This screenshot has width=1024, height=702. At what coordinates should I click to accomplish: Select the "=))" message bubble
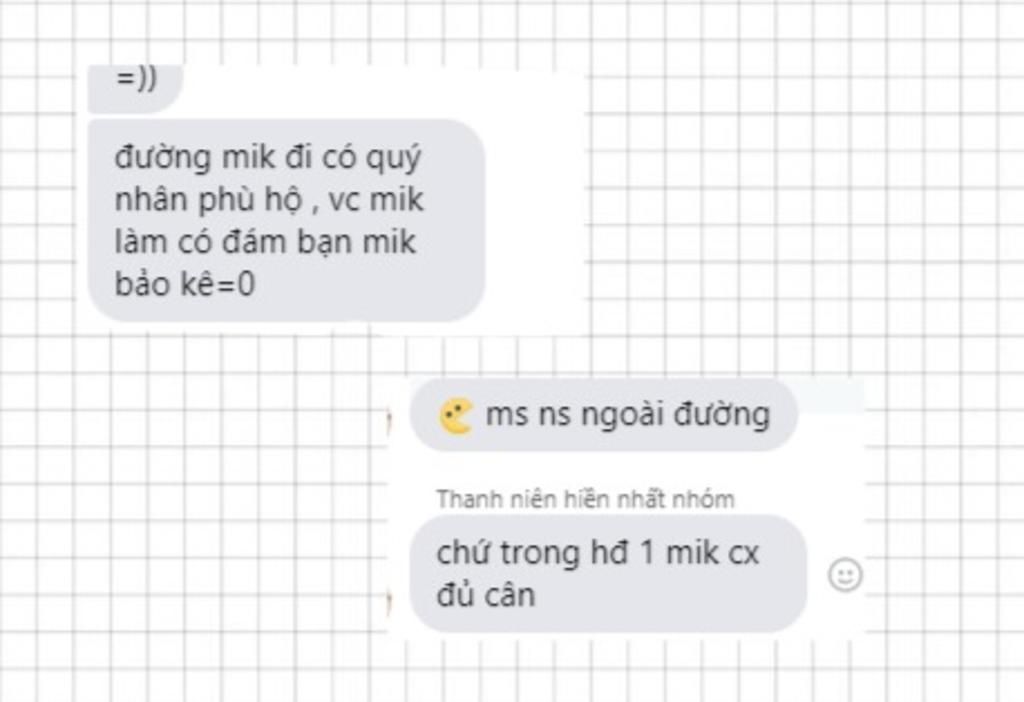click(135, 88)
